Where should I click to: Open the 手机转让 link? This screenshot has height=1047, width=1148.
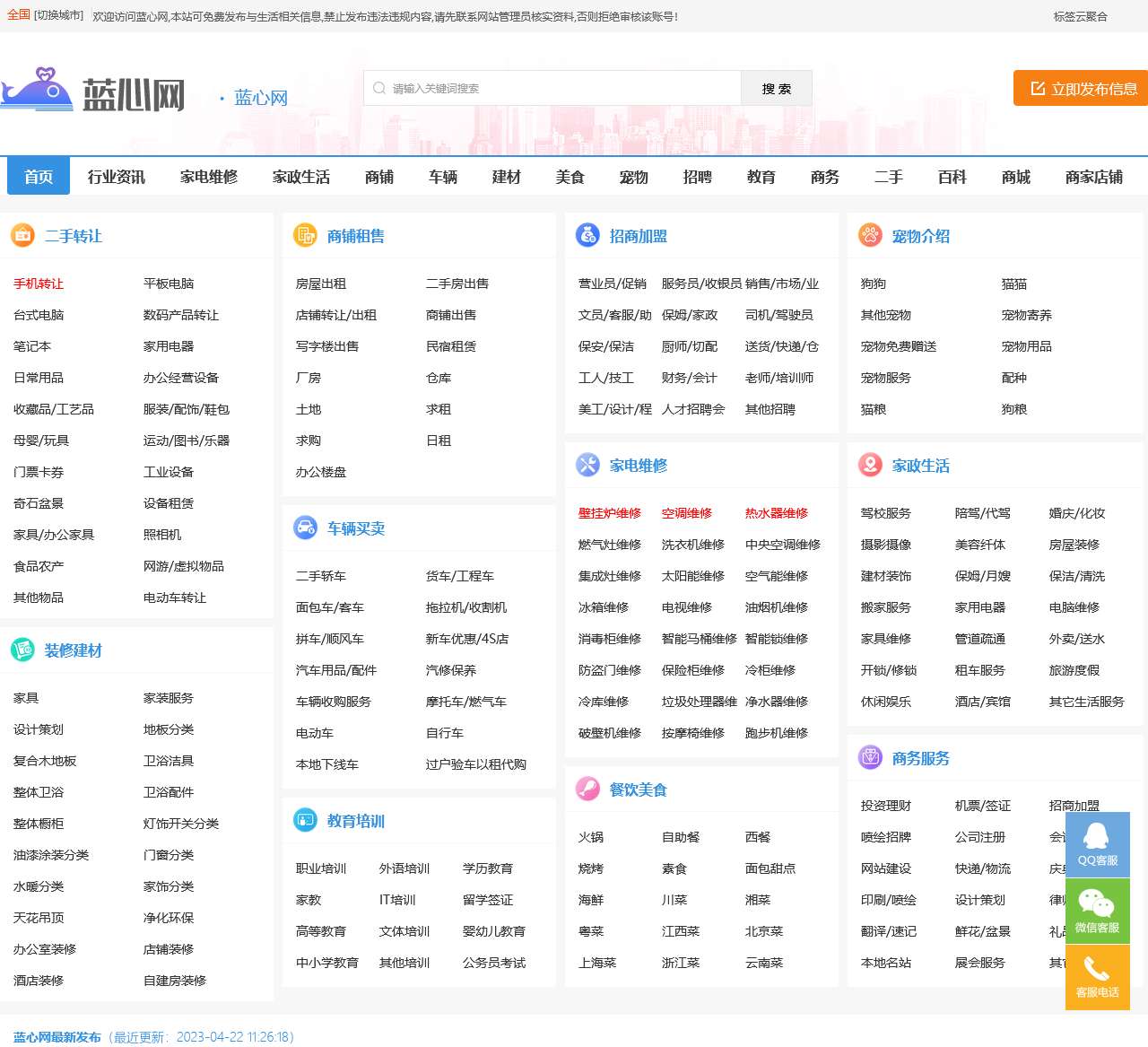coord(39,284)
